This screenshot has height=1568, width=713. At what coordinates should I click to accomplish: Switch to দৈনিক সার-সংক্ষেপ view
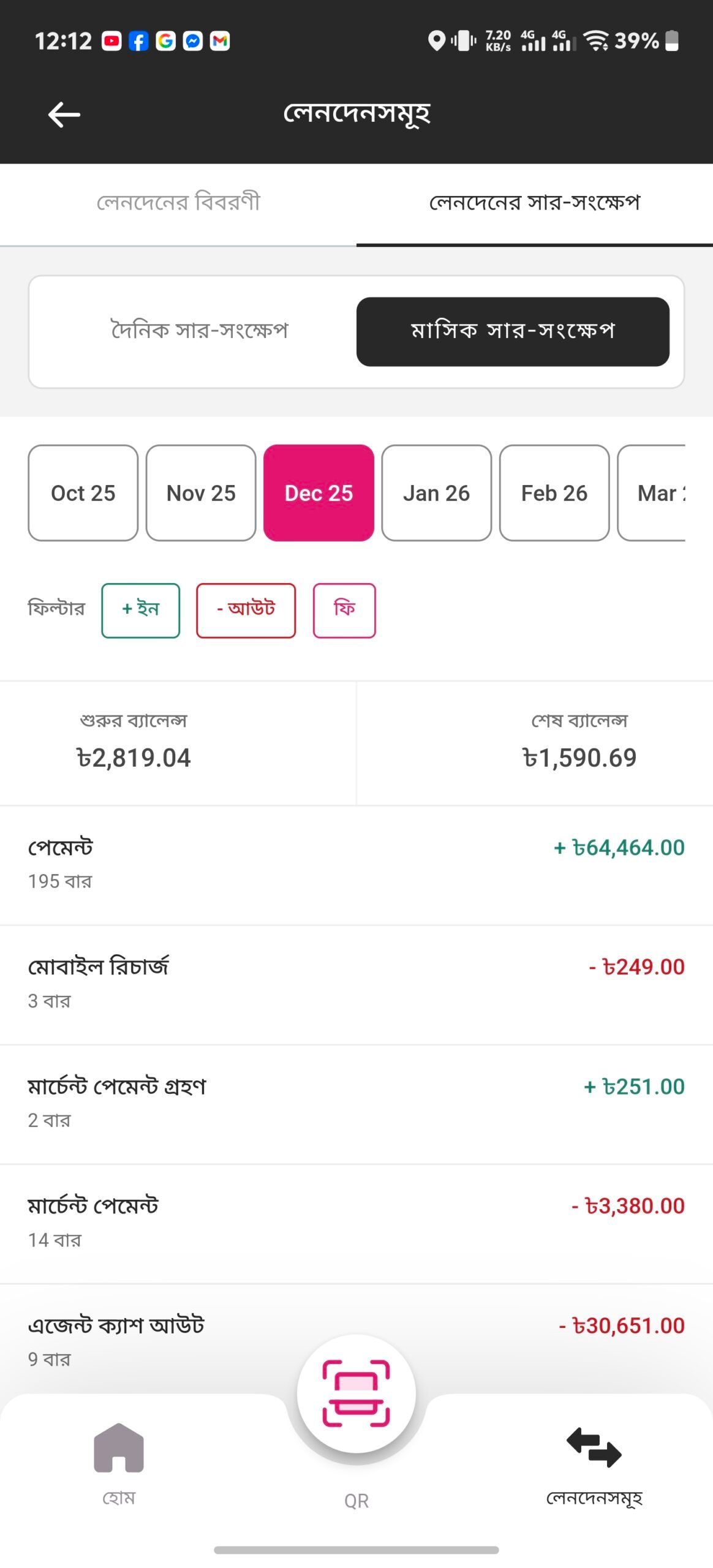(x=199, y=331)
